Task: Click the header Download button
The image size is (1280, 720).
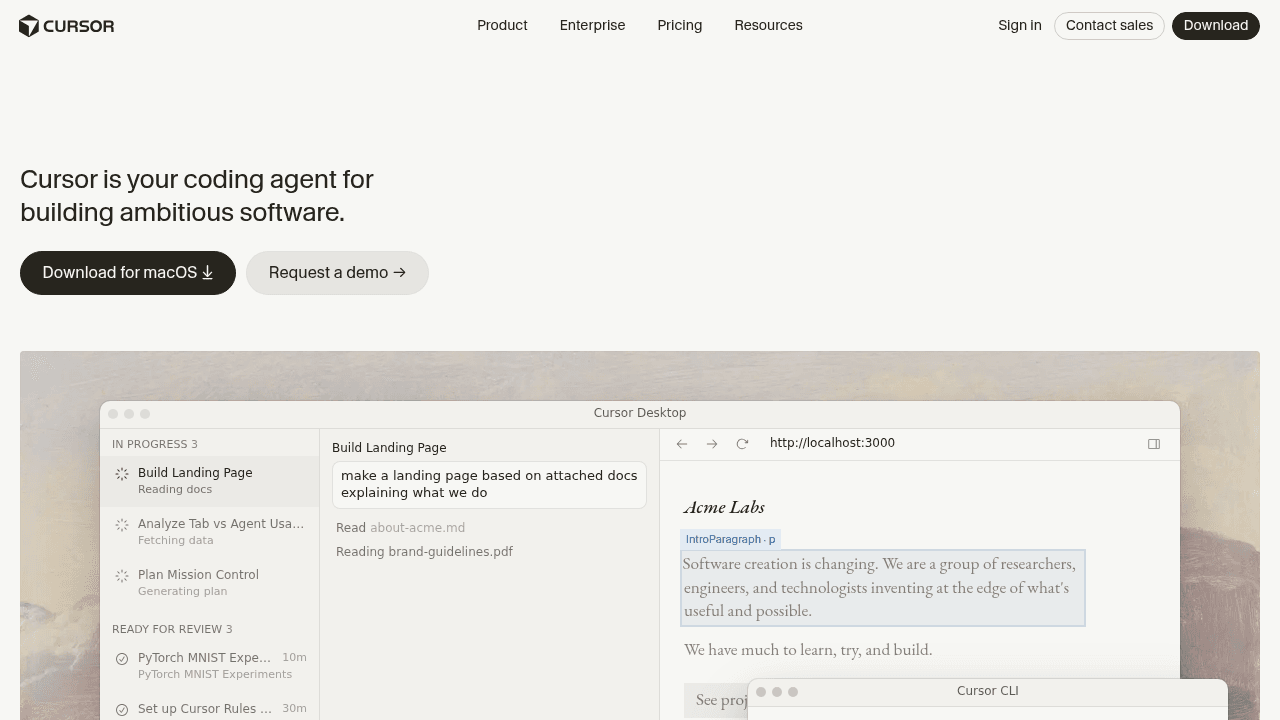Action: point(1216,26)
